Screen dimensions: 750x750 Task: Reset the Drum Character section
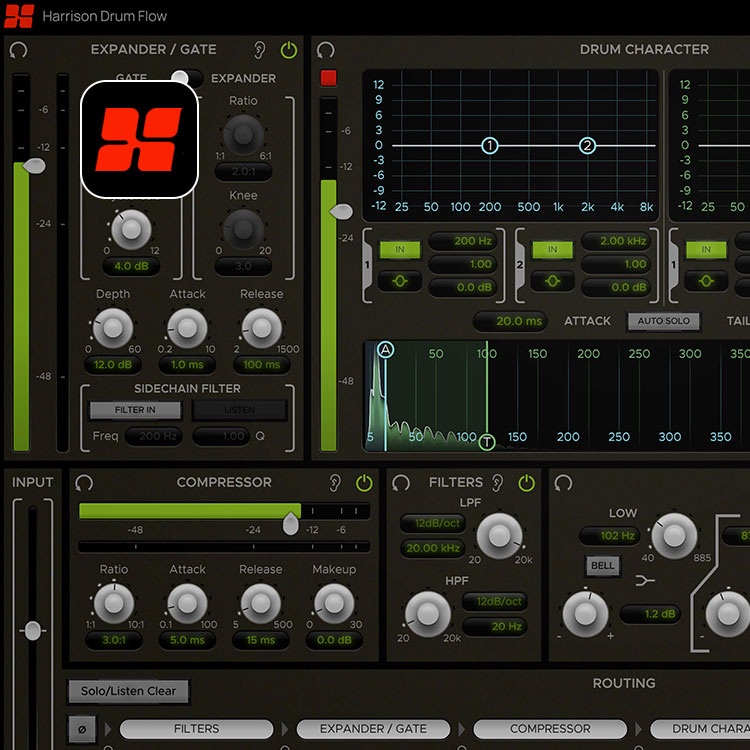click(x=325, y=50)
